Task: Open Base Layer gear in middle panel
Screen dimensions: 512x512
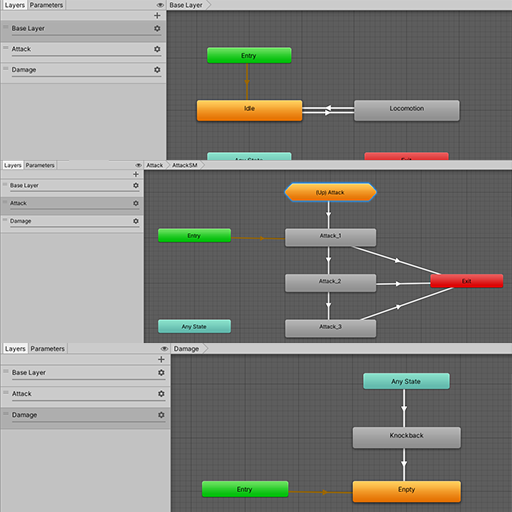Action: (136, 185)
